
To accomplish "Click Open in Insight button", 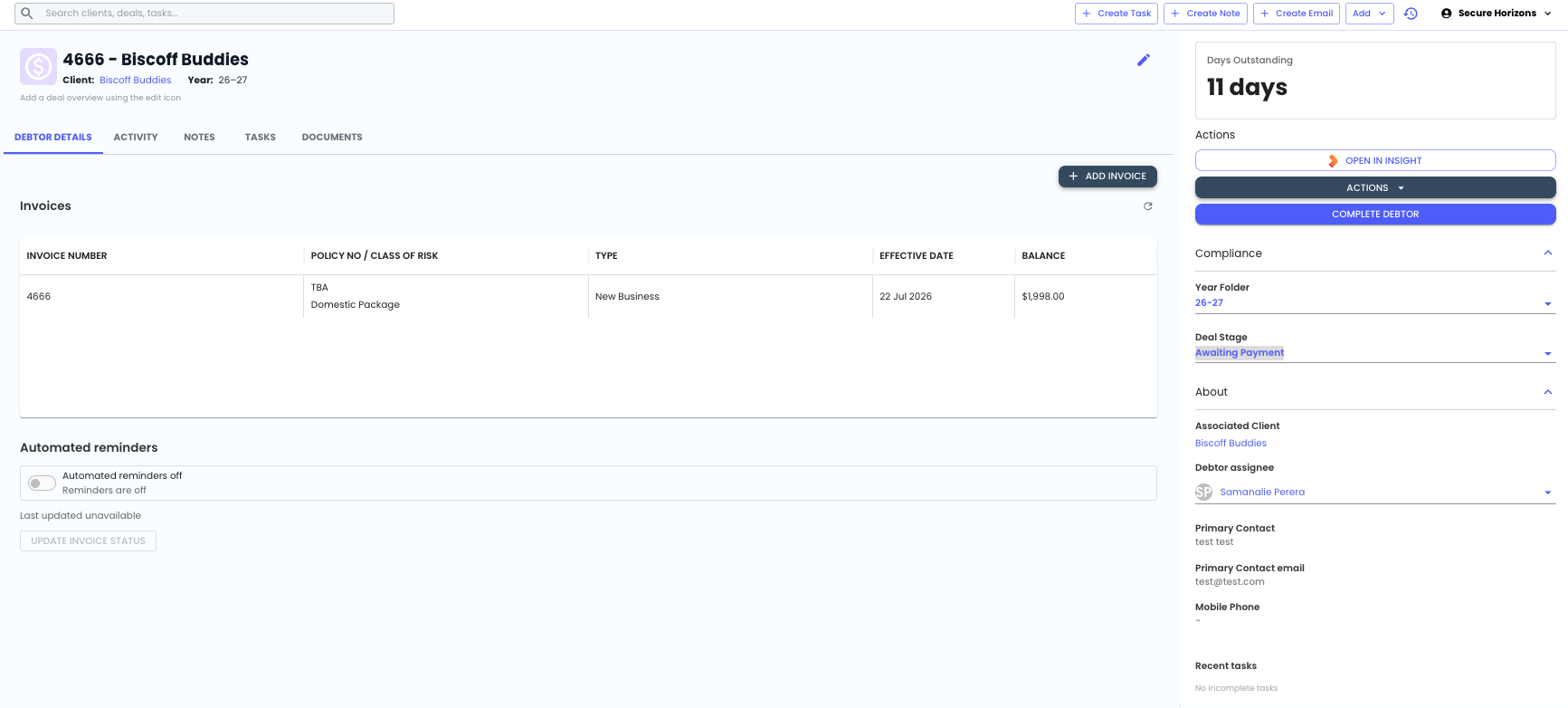I will pyautogui.click(x=1375, y=161).
